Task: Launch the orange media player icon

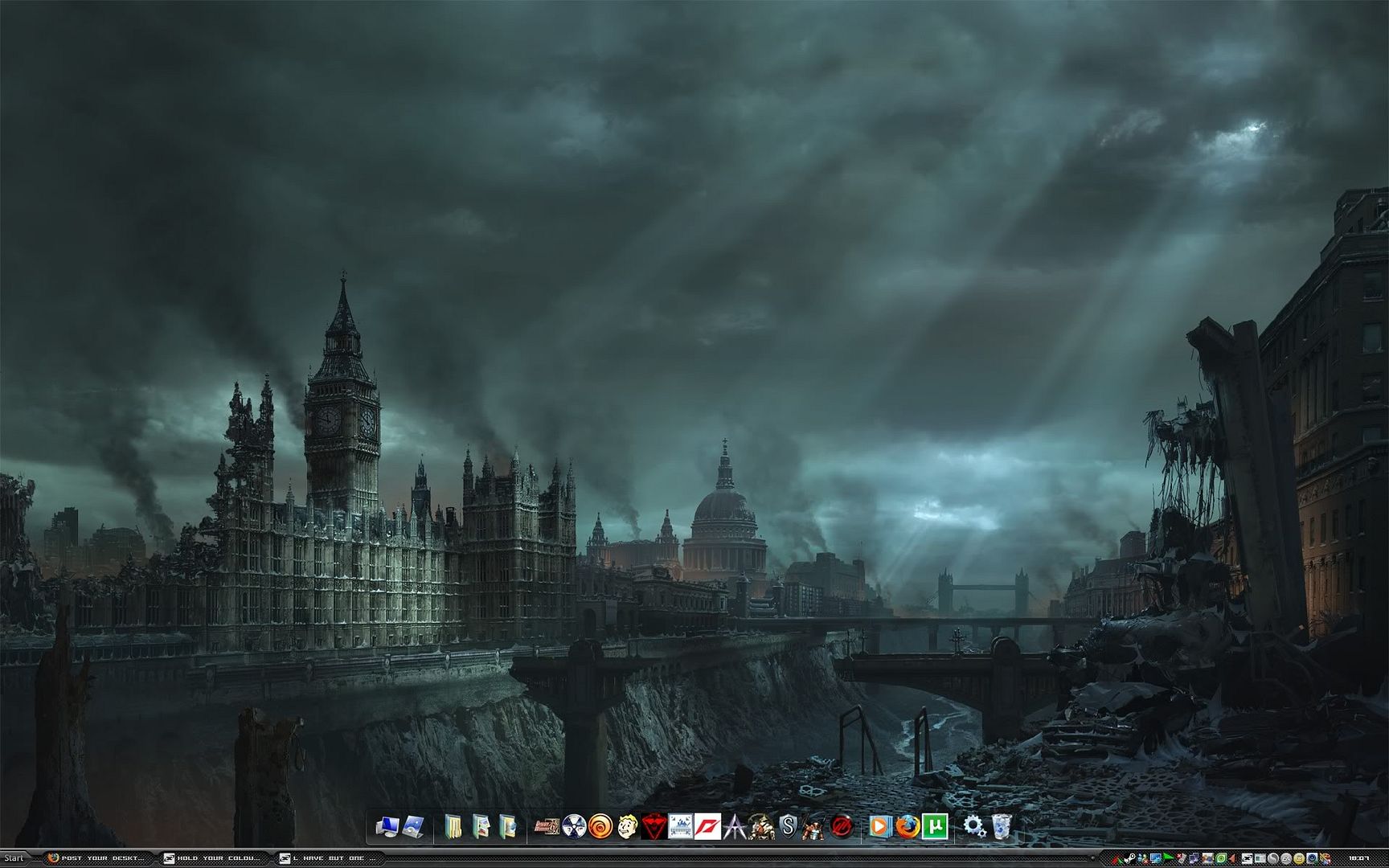Action: pos(879,826)
